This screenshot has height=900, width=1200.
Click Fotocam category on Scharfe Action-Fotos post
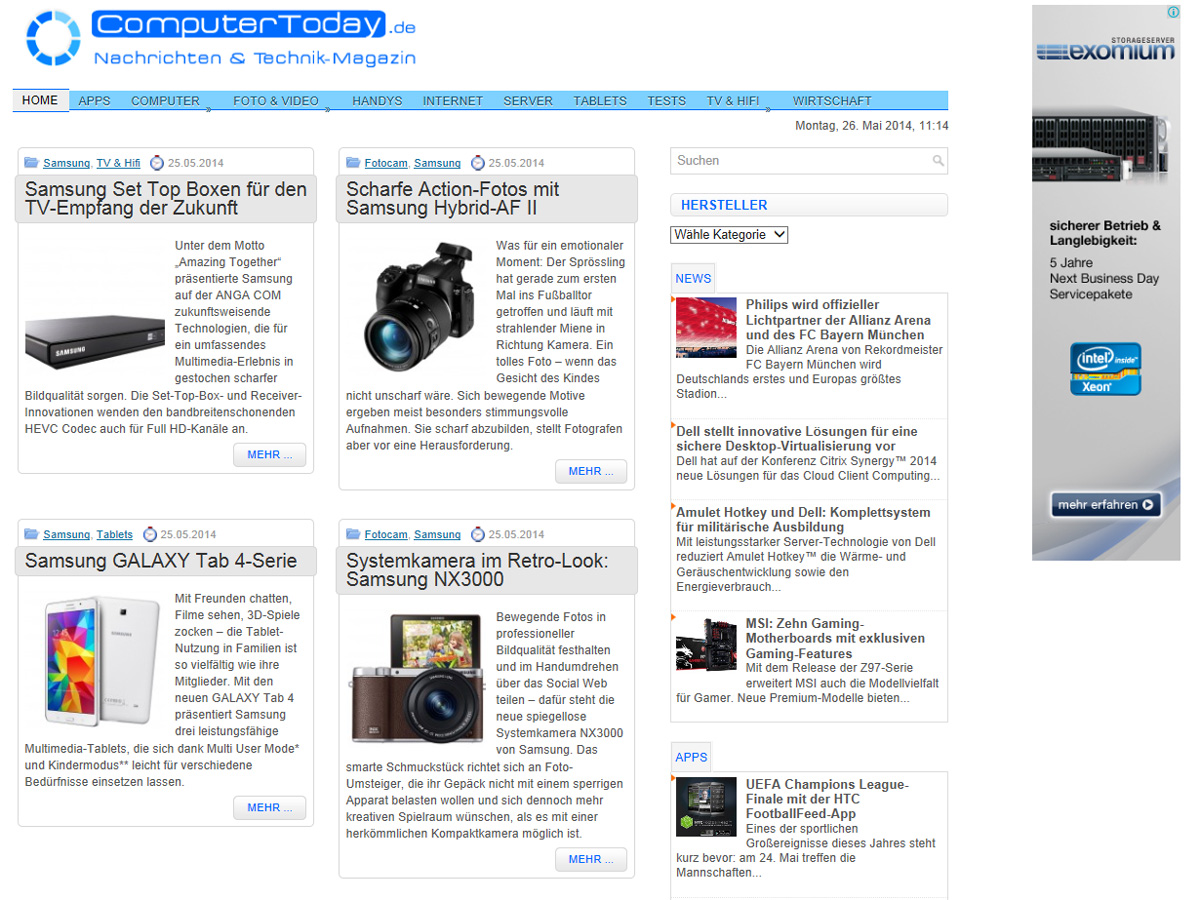coord(386,163)
